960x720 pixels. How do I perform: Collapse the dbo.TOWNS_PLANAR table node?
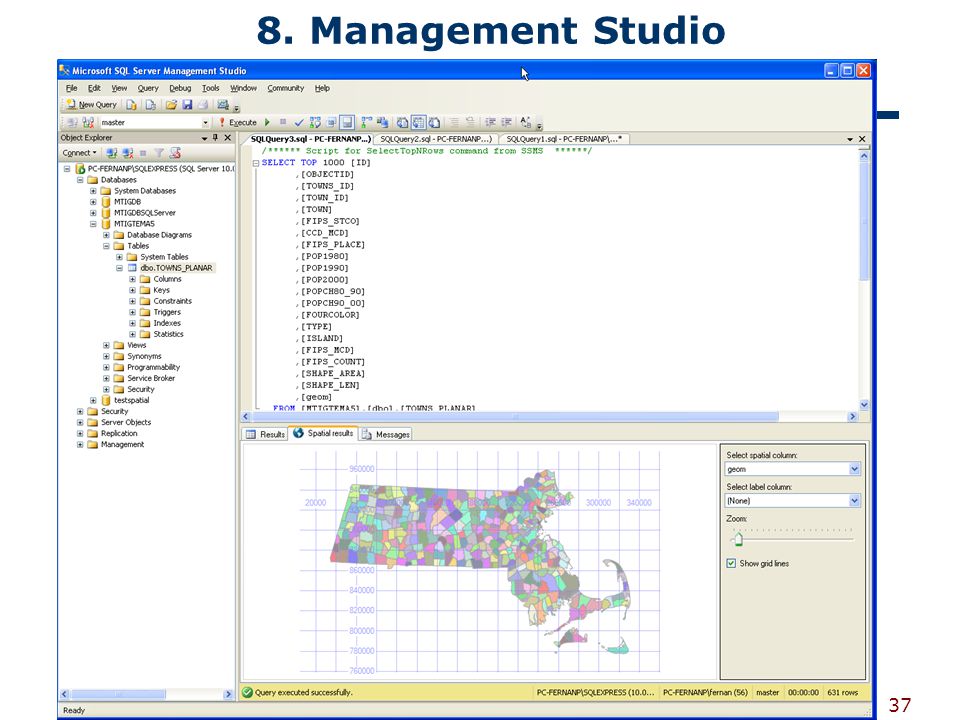pyautogui.click(x=119, y=268)
